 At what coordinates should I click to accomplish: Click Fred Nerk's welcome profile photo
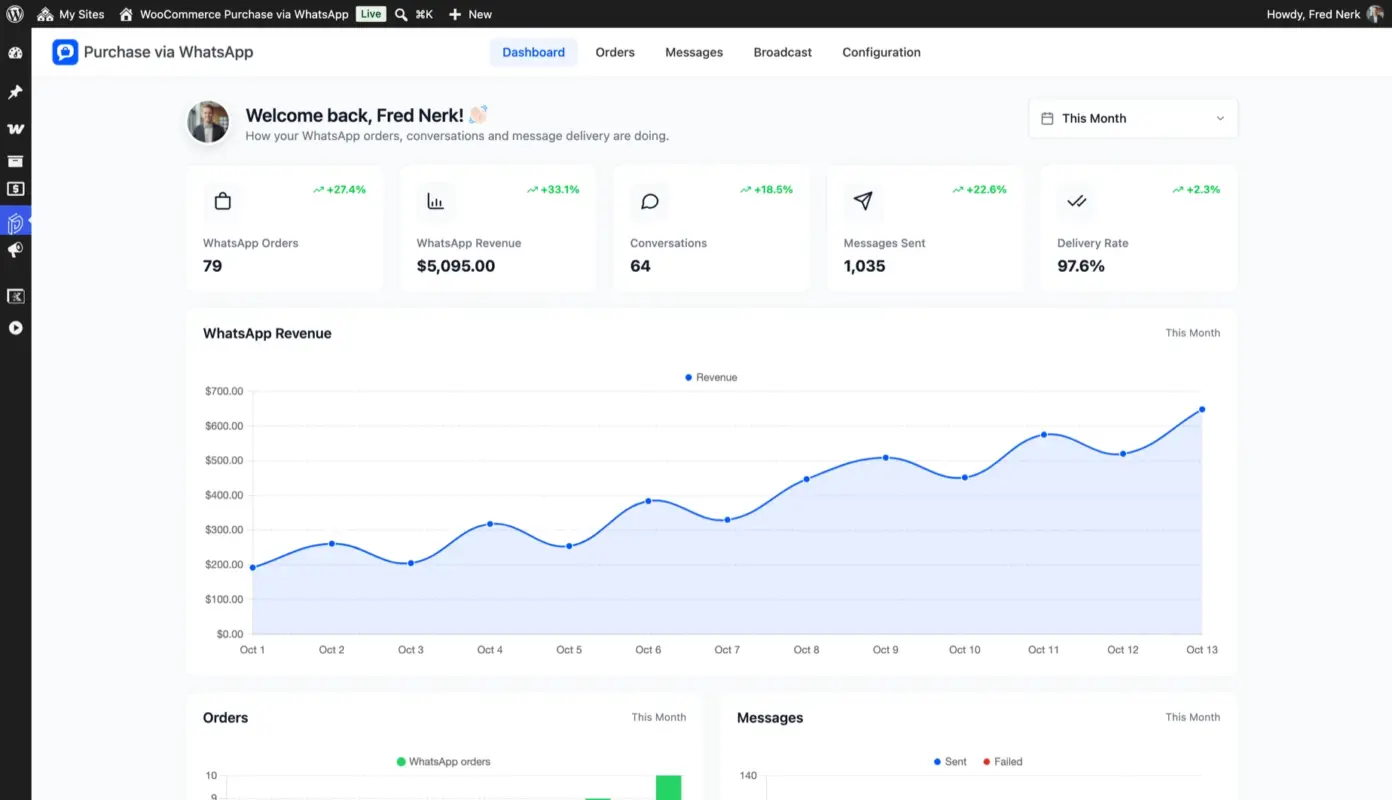tap(208, 121)
